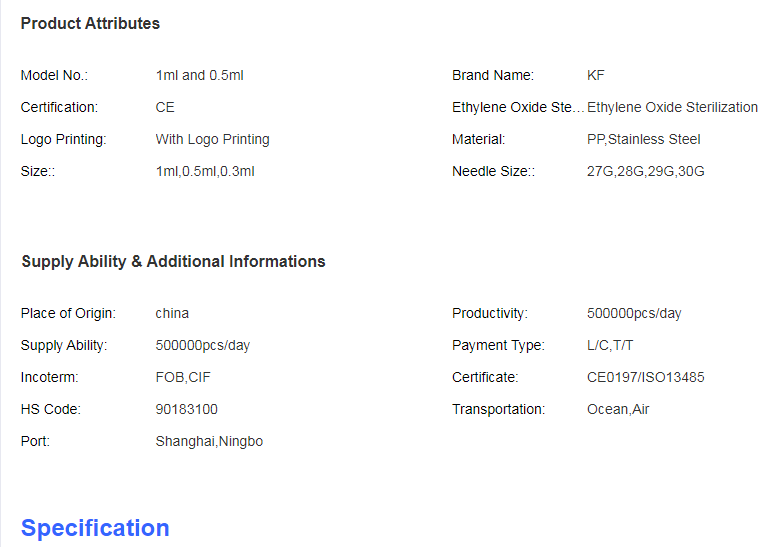This screenshot has width=768, height=547.
Task: Click the Product Attributes heading
Action: [90, 24]
